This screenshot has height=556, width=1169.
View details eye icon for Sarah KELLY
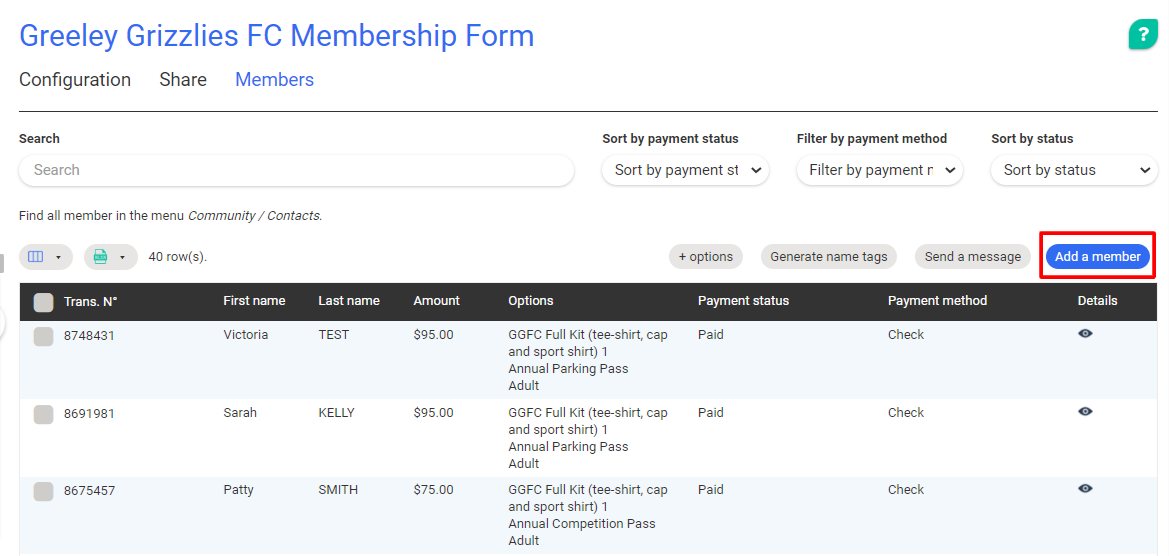(x=1085, y=412)
